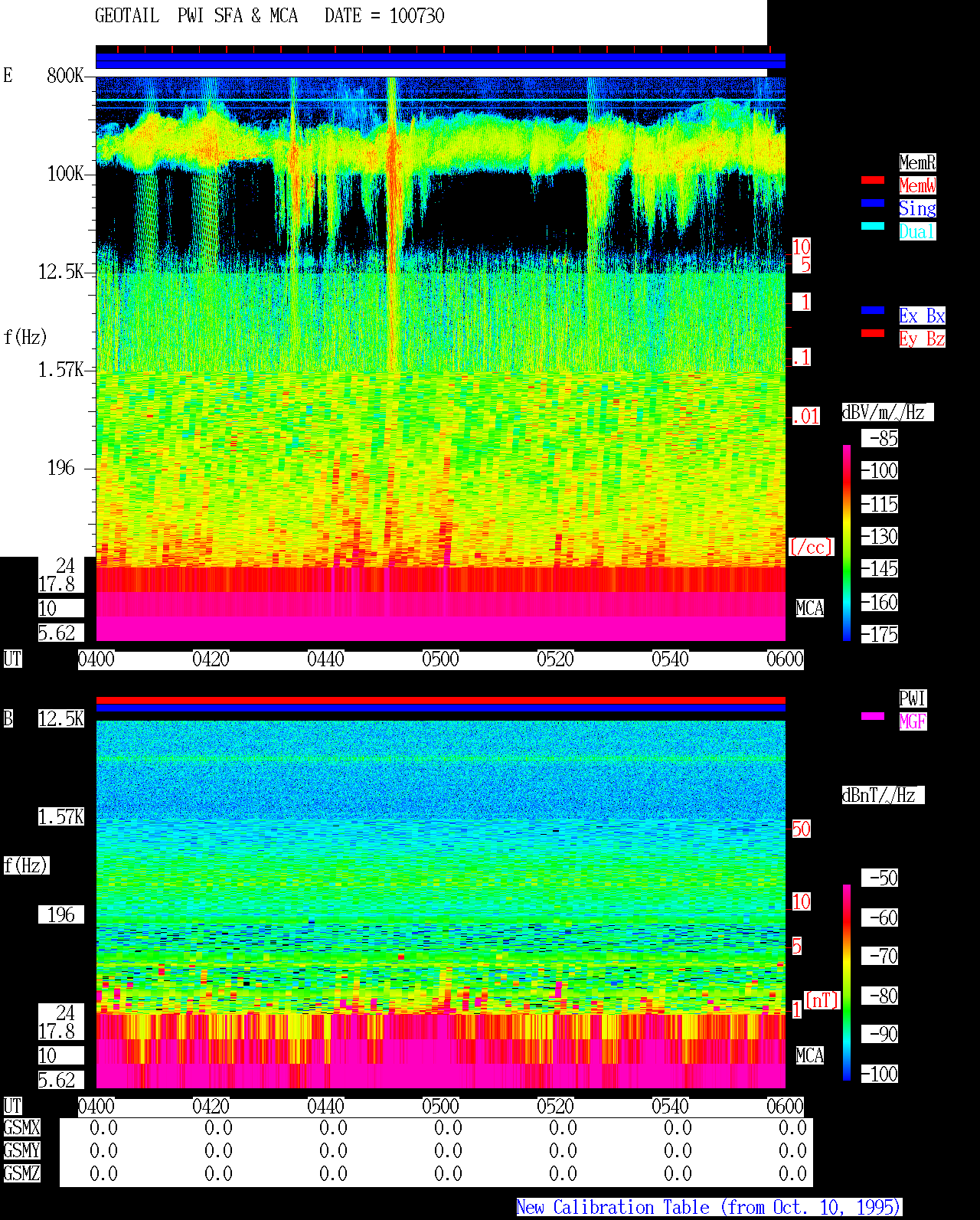980x1220 pixels.
Task: Click the 800K frequency axis label
Action: point(65,76)
